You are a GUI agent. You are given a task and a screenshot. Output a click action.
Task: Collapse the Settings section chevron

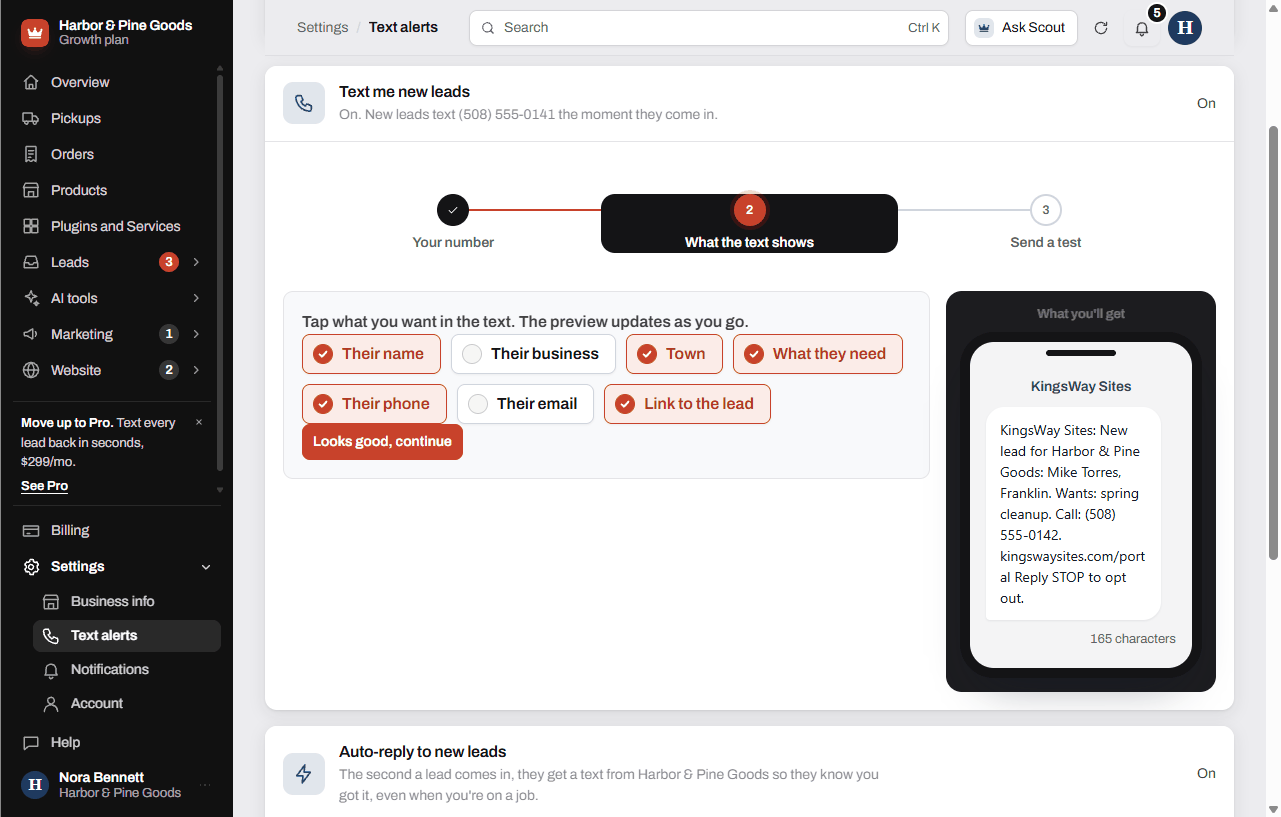tap(206, 567)
